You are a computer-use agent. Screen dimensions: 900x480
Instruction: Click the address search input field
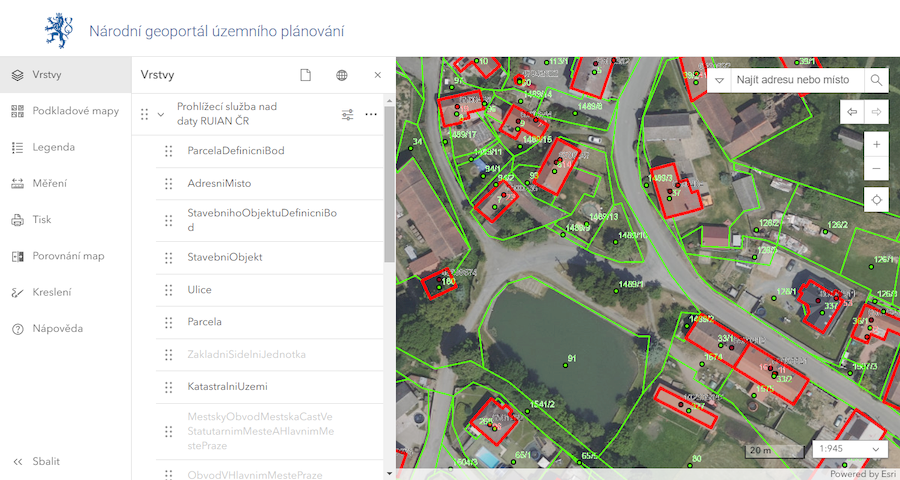coord(795,80)
